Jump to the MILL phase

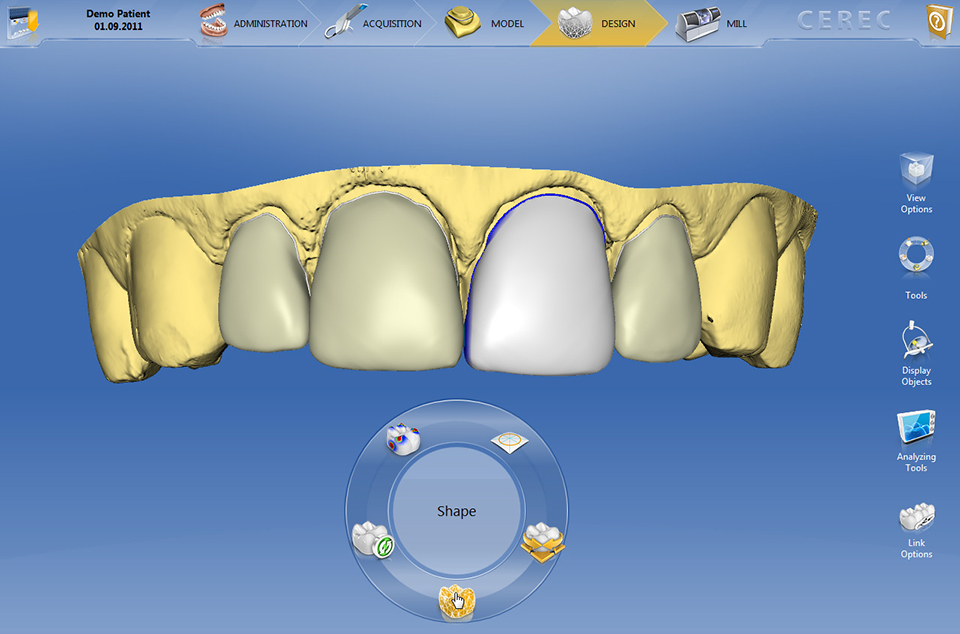[x=711, y=23]
